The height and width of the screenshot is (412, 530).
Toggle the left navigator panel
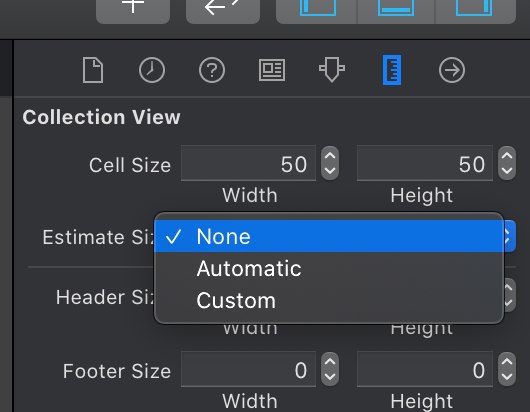(317, 8)
